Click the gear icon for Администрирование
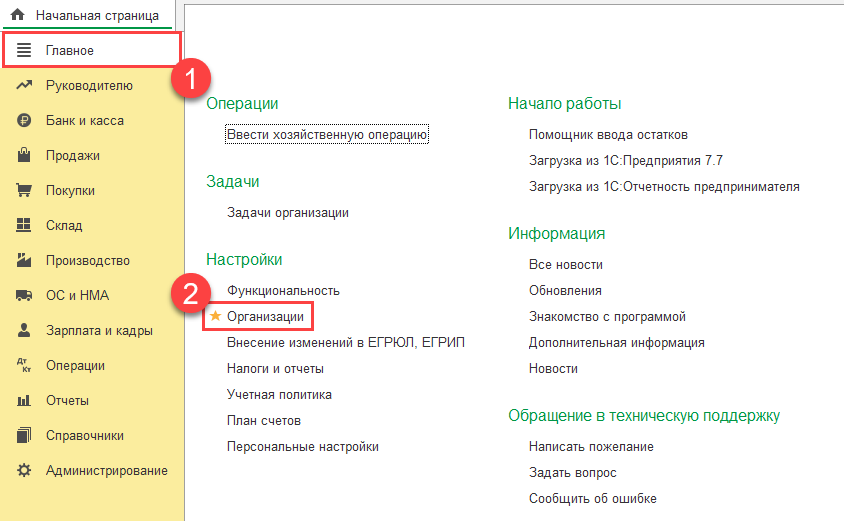 pyautogui.click(x=24, y=471)
